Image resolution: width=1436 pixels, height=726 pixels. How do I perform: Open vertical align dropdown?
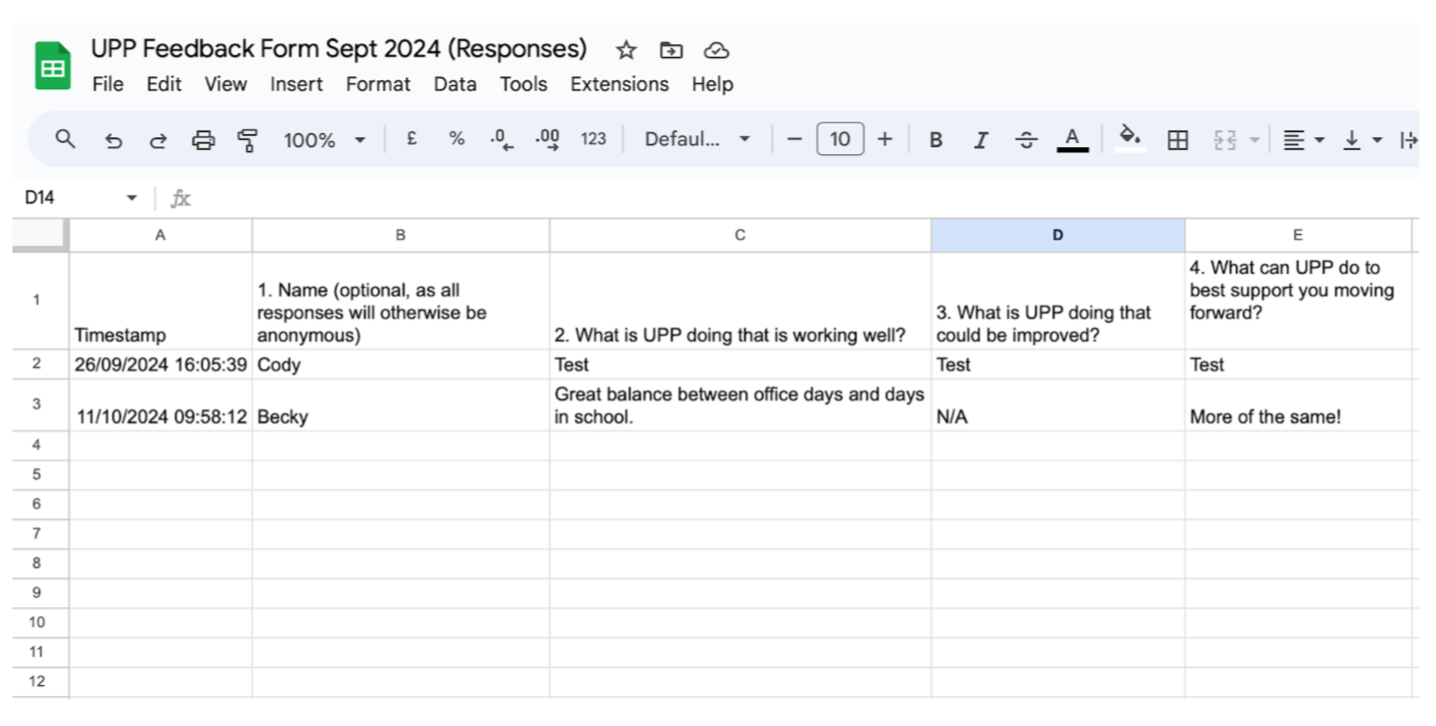[x=1363, y=140]
